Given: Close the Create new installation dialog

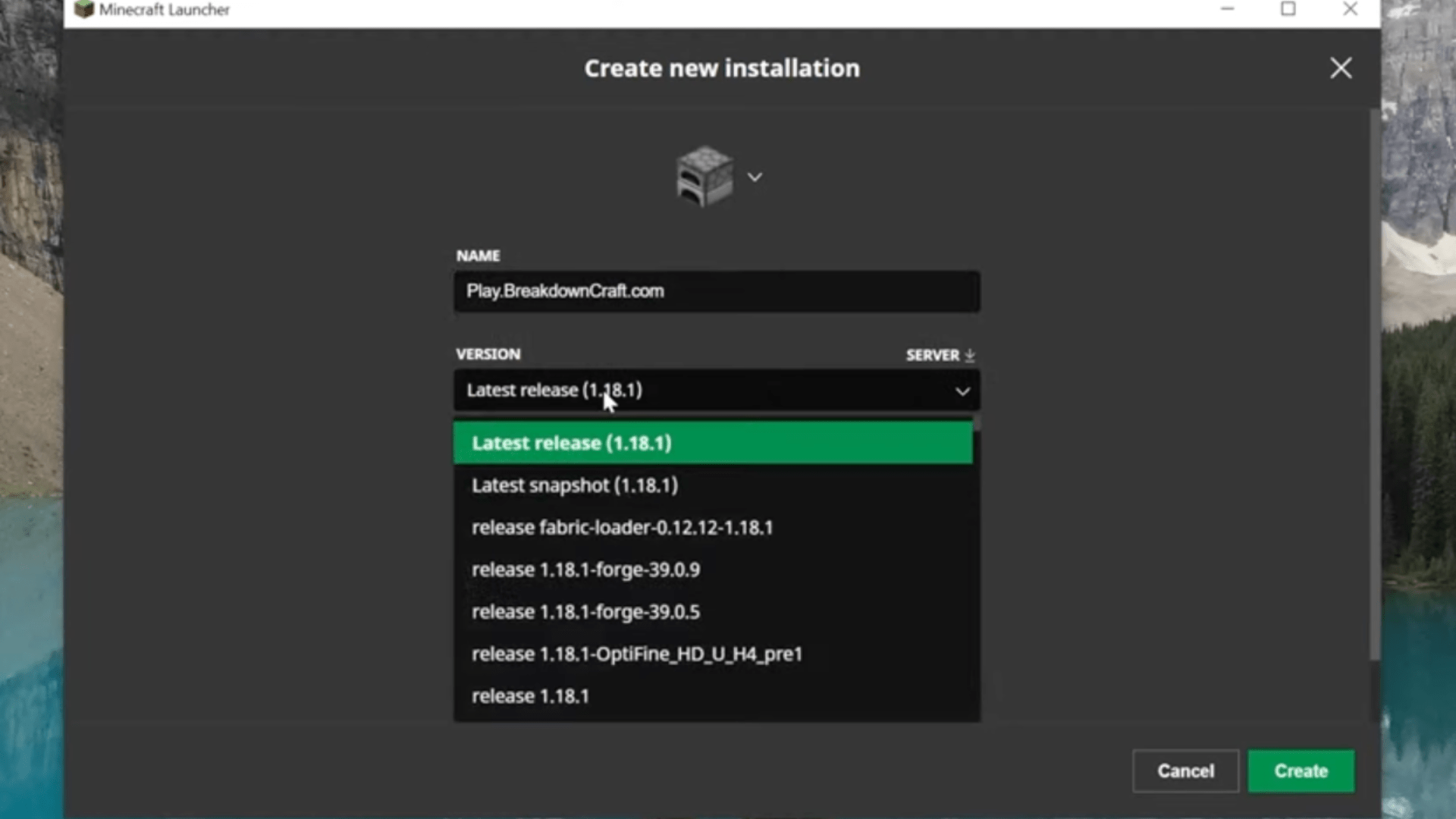Looking at the screenshot, I should pyautogui.click(x=1341, y=68).
